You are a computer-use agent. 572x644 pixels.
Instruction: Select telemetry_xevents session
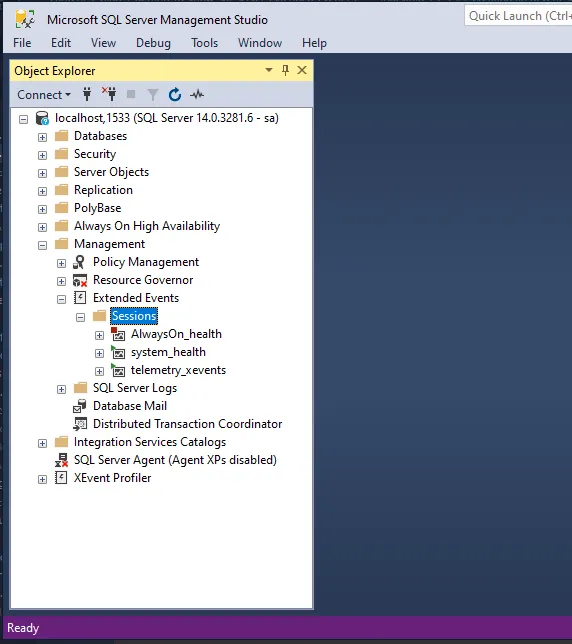point(178,370)
